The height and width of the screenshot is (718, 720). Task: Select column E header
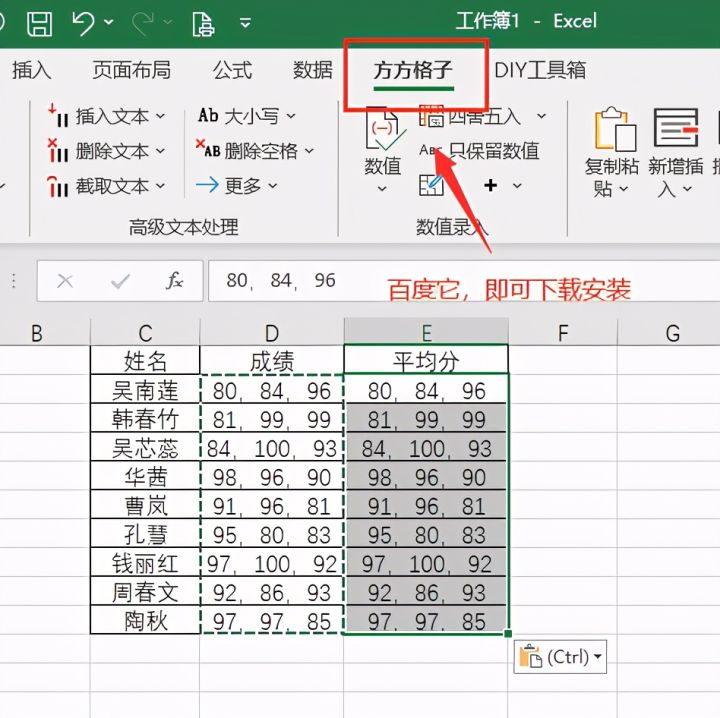click(x=426, y=332)
